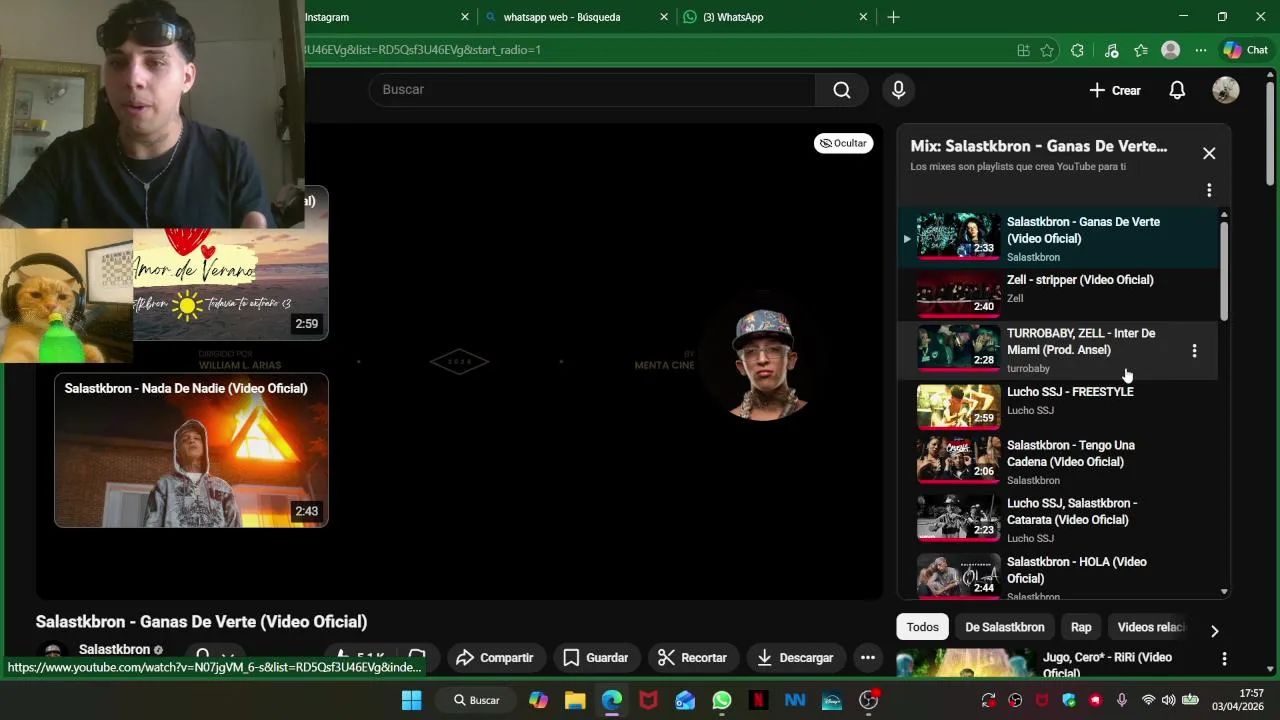Open Copilot app from taskbar
Screen dimensions: 1280x720
(538, 700)
